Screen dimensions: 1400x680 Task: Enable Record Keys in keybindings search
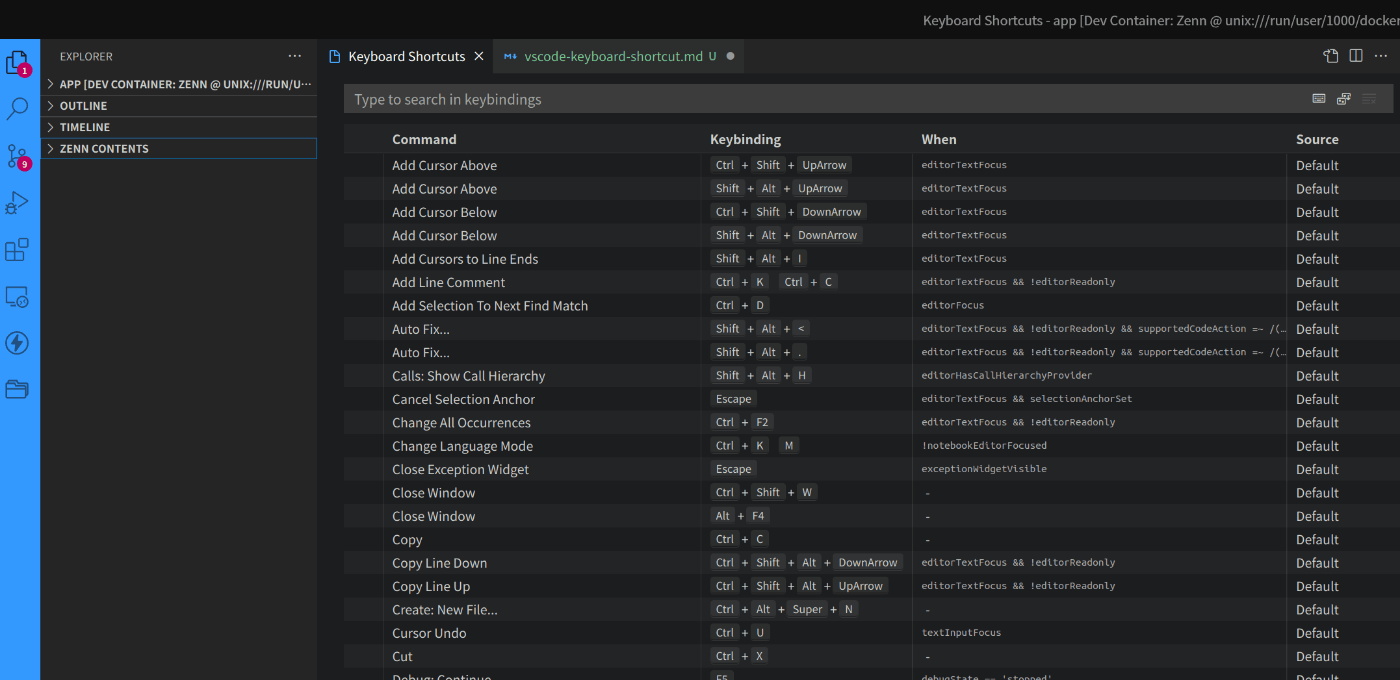point(1318,99)
